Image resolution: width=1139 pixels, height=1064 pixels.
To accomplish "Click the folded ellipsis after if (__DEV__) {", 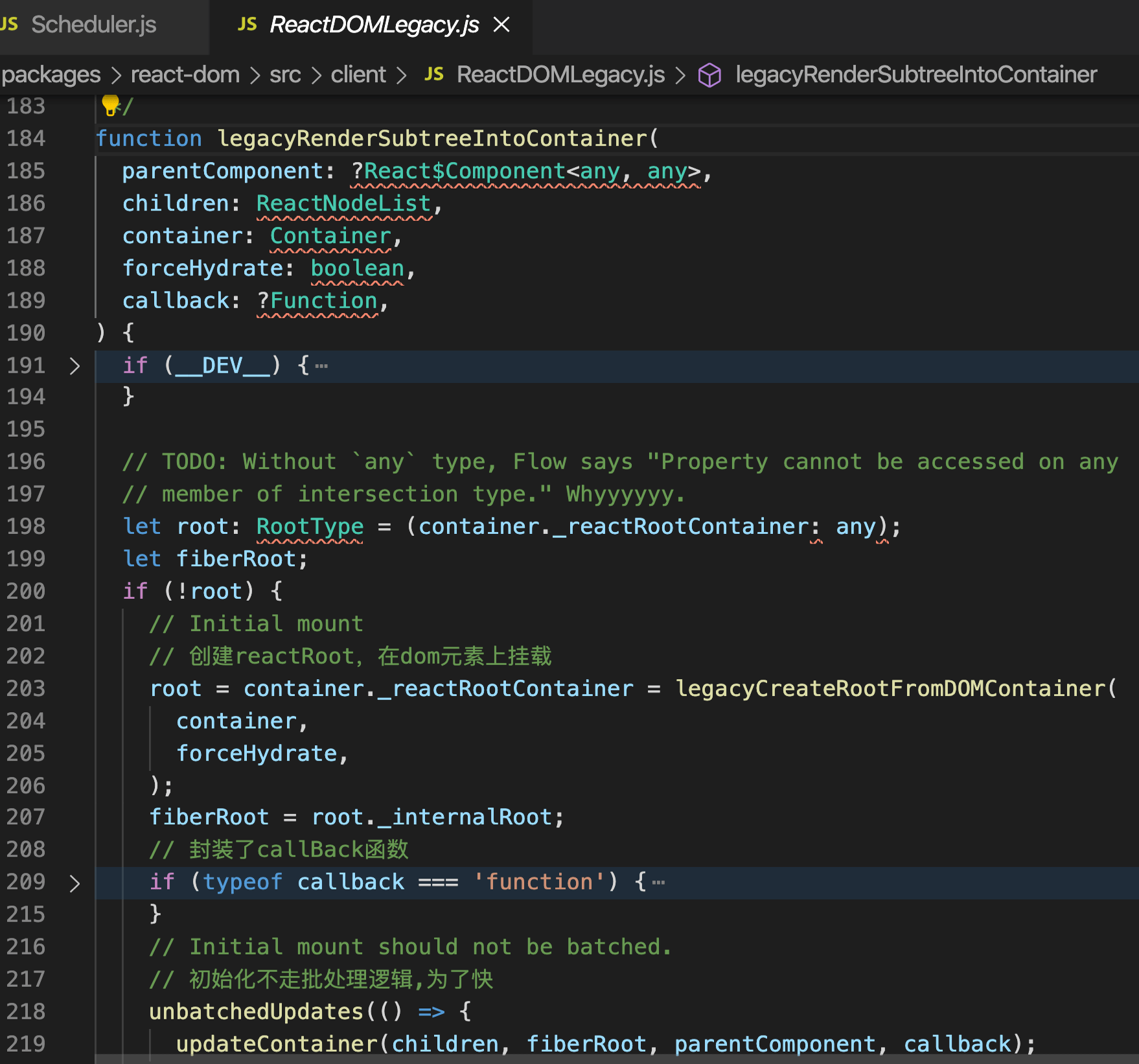I will [321, 366].
